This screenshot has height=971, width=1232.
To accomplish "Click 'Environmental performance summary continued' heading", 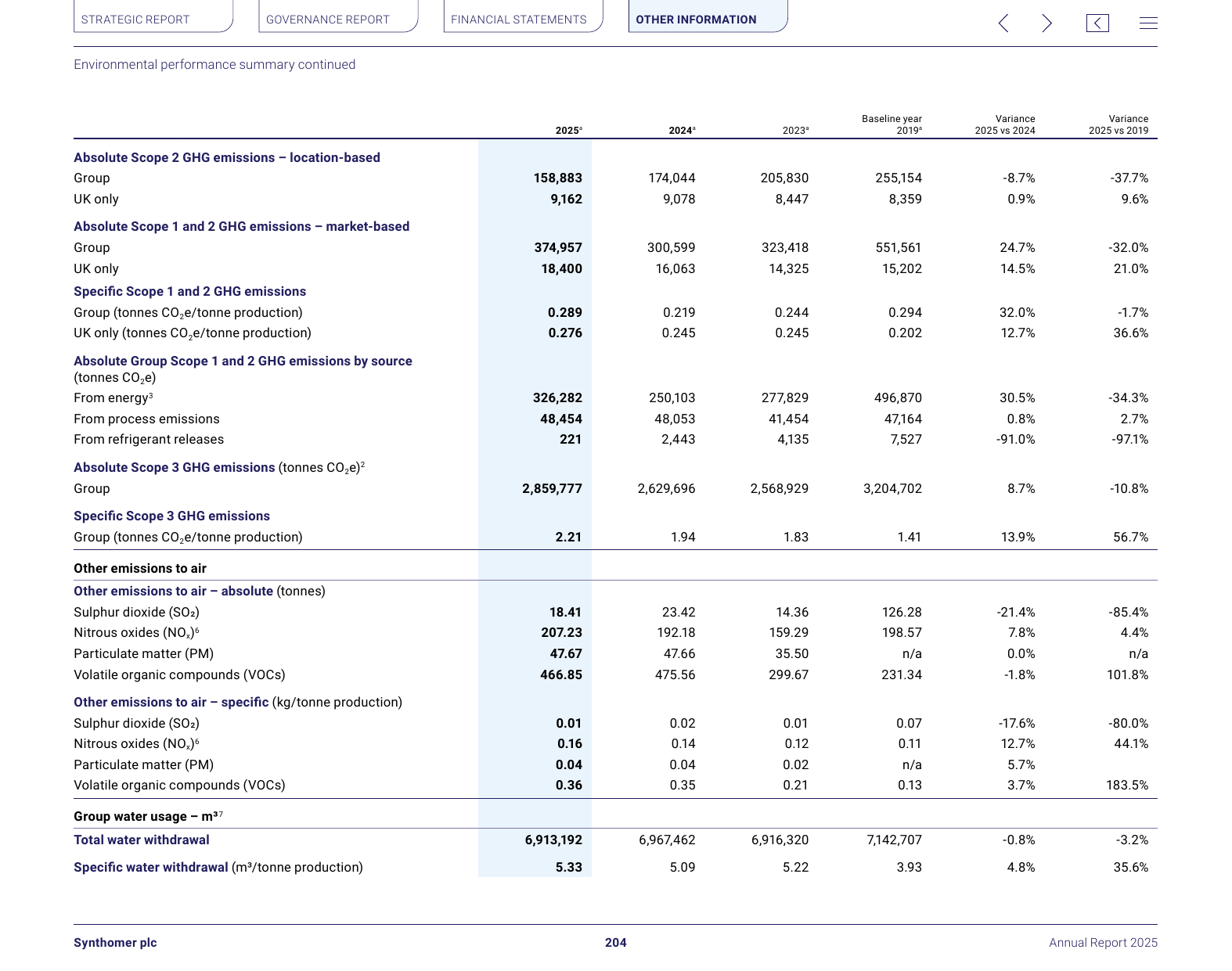I will (214, 65).
